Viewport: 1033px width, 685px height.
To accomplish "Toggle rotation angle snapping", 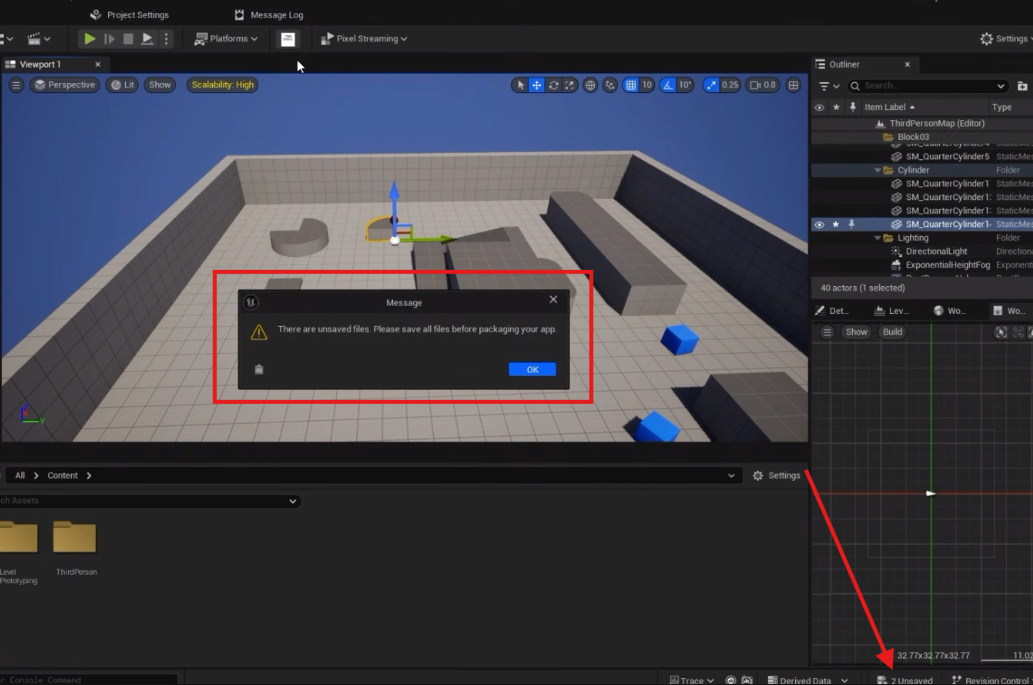I will (x=669, y=85).
